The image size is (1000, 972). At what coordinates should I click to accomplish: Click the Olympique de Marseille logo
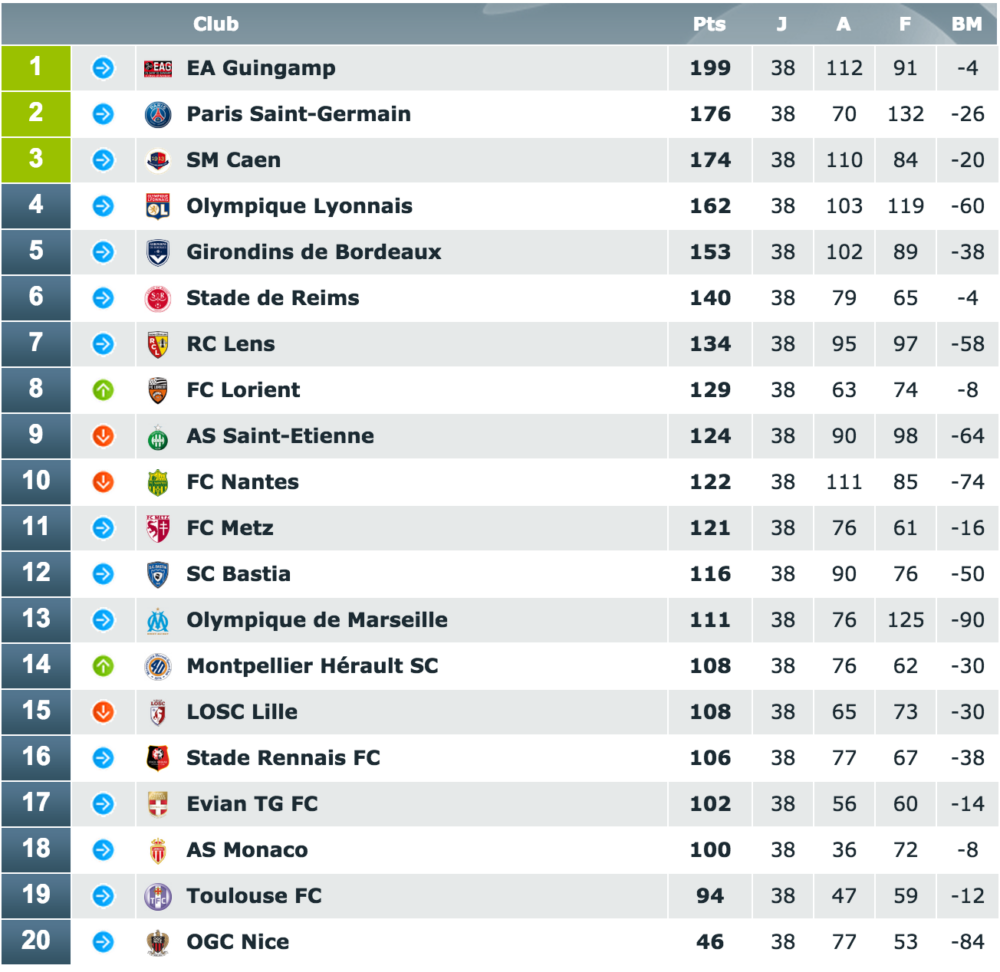pos(159,619)
